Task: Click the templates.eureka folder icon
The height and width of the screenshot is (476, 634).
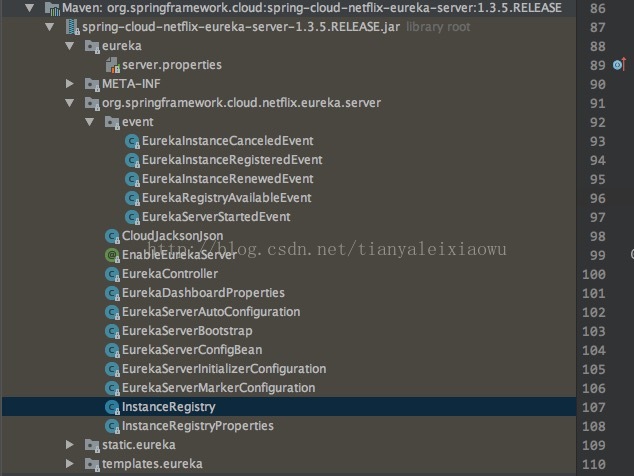Action: pos(92,465)
